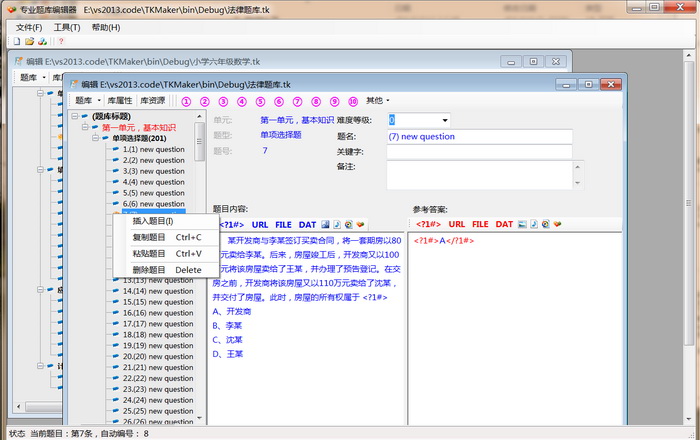This screenshot has height=440, width=700.
Task: Click the 库属性 button
Action: 120,101
